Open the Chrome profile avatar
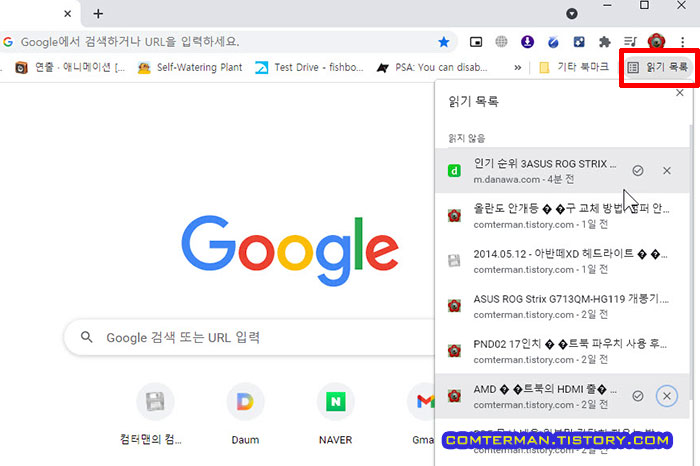This screenshot has height=466, width=700. click(656, 42)
